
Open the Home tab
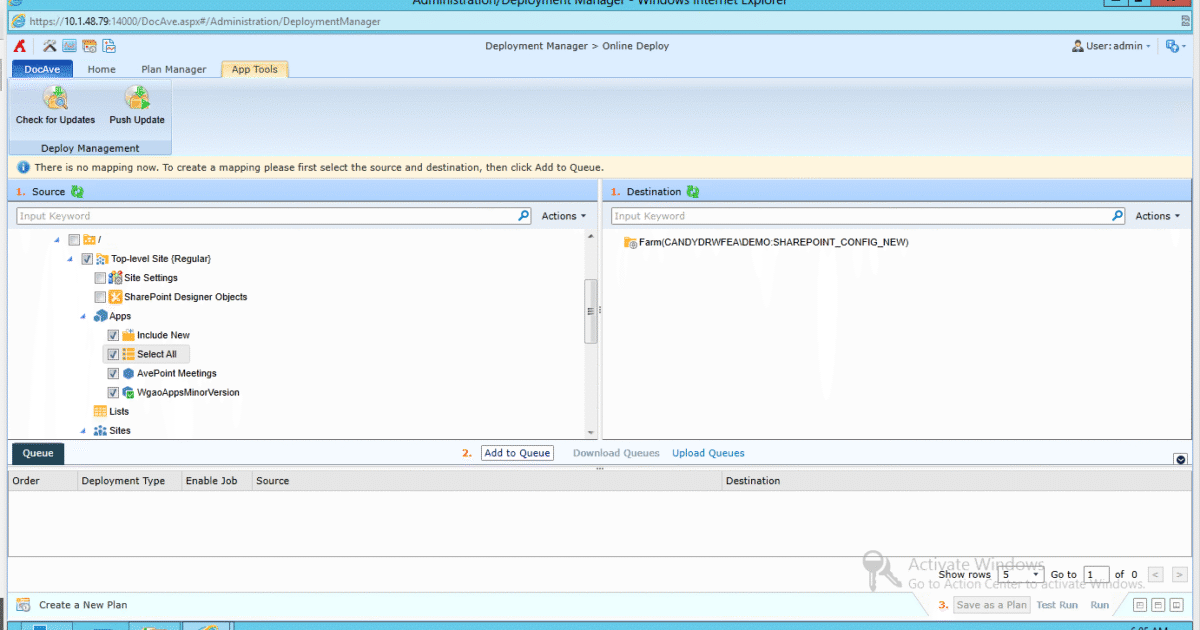point(101,69)
